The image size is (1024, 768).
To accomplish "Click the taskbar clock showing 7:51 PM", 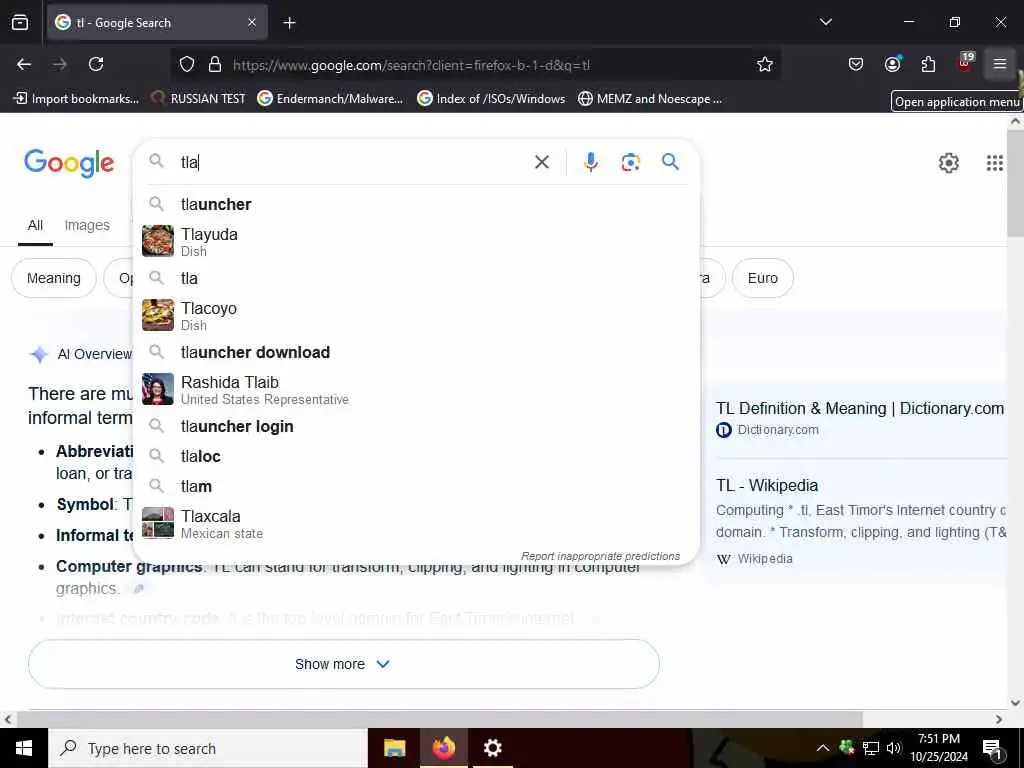I will 938,748.
